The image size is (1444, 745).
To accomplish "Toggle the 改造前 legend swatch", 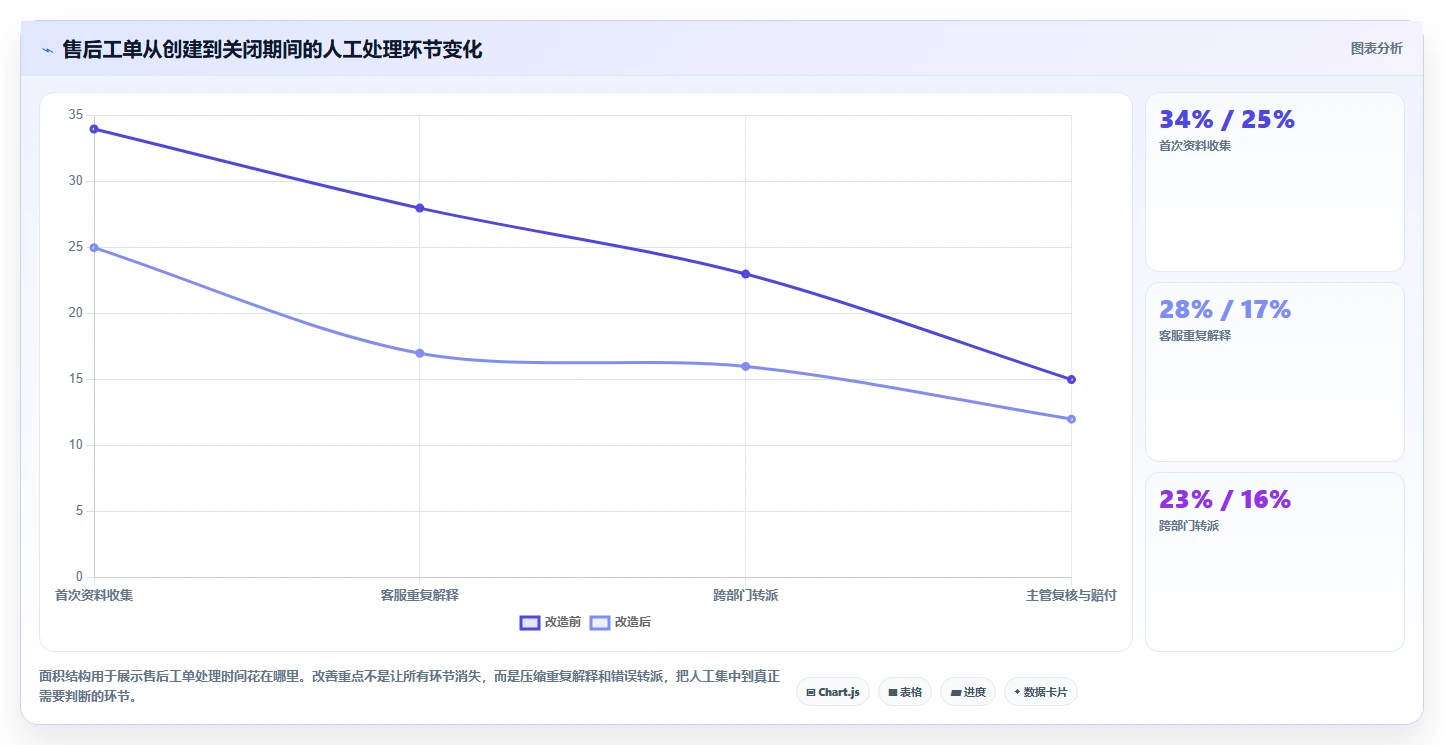I will point(530,622).
